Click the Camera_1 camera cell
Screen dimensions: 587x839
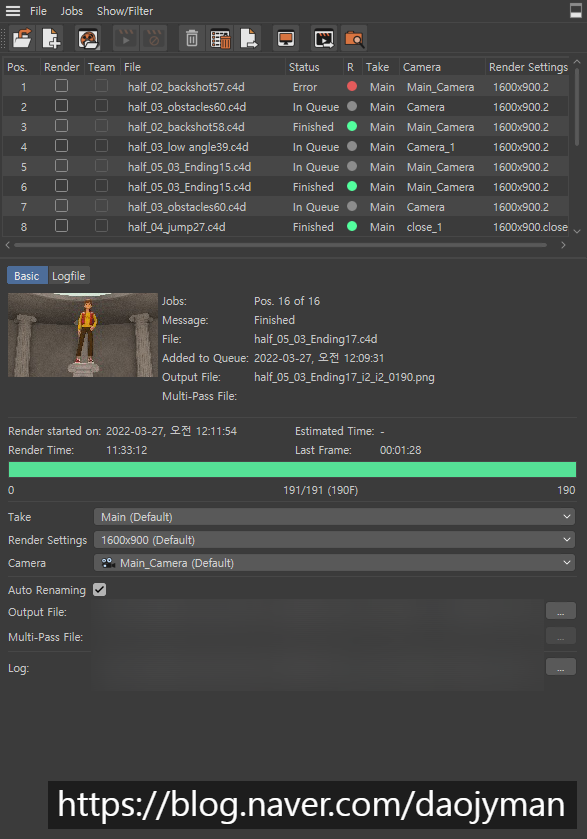[431, 147]
